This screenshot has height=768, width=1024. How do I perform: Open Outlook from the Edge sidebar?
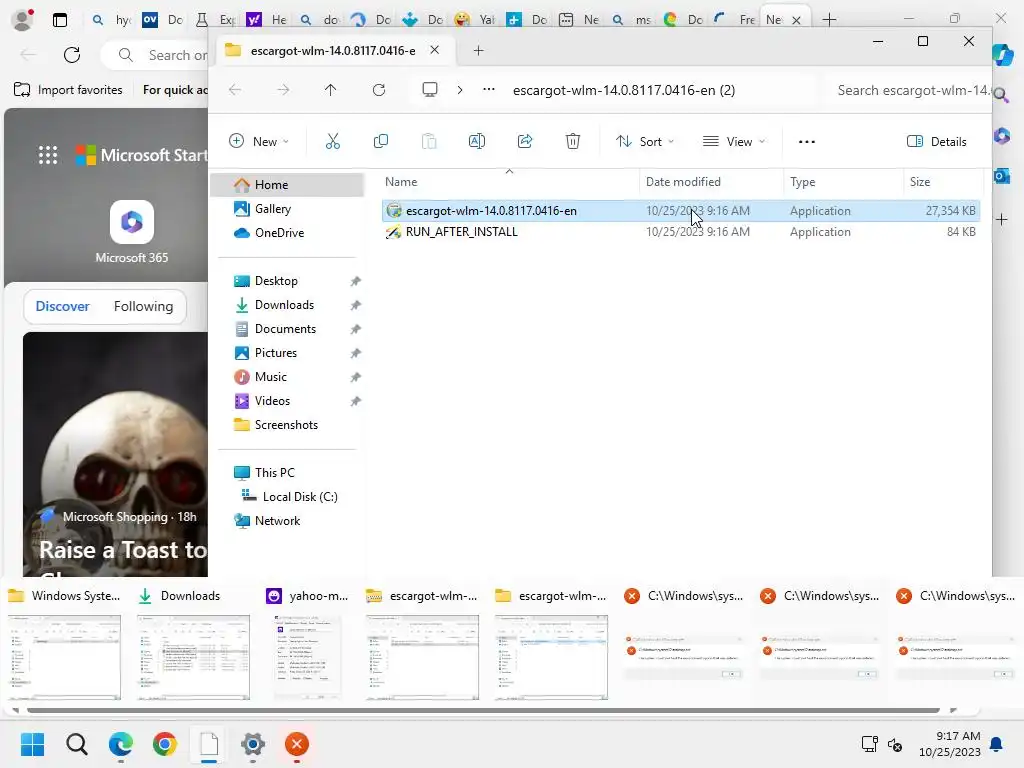[x=1002, y=176]
